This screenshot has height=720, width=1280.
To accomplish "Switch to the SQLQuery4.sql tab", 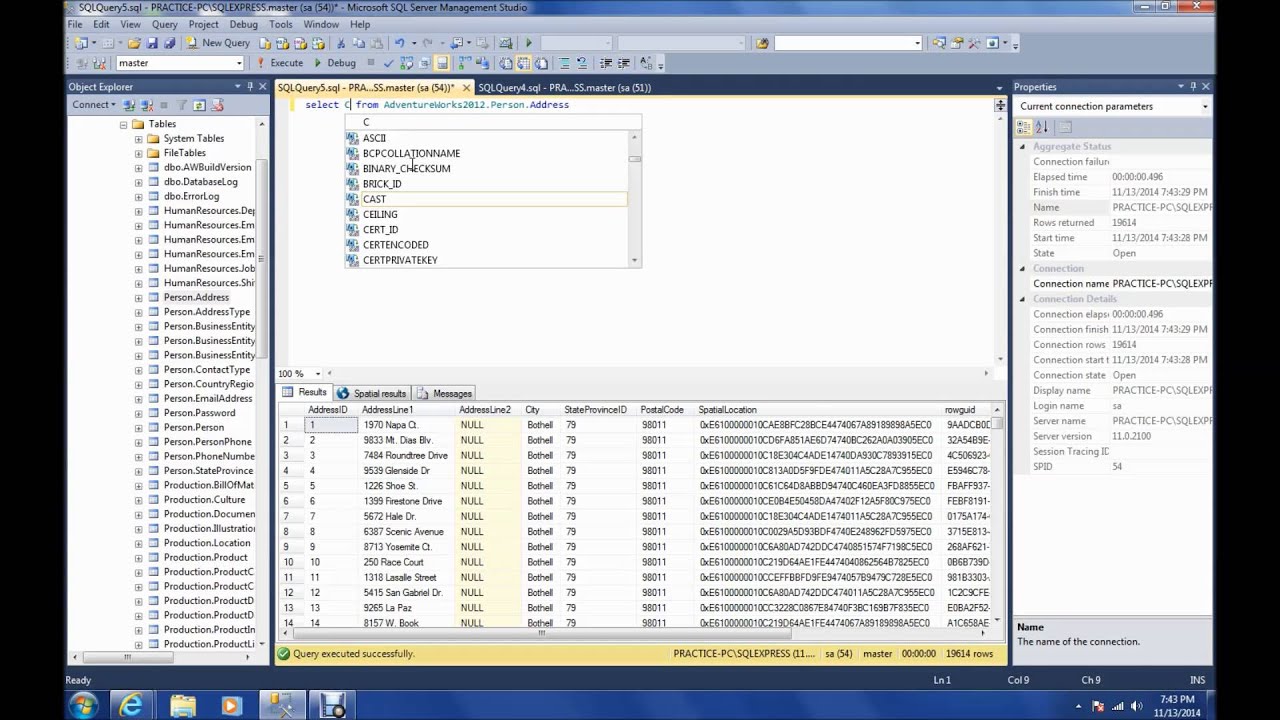I will pyautogui.click(x=564, y=87).
